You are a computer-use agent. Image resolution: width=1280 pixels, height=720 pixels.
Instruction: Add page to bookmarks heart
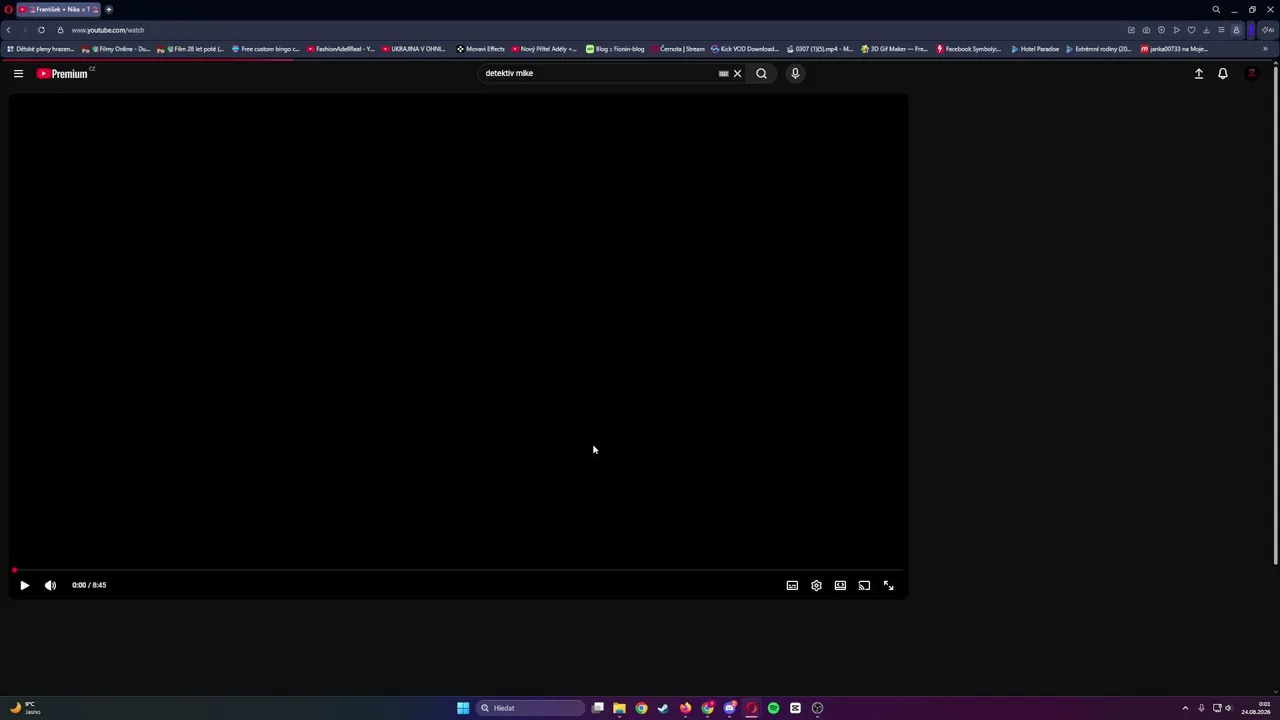(1191, 30)
